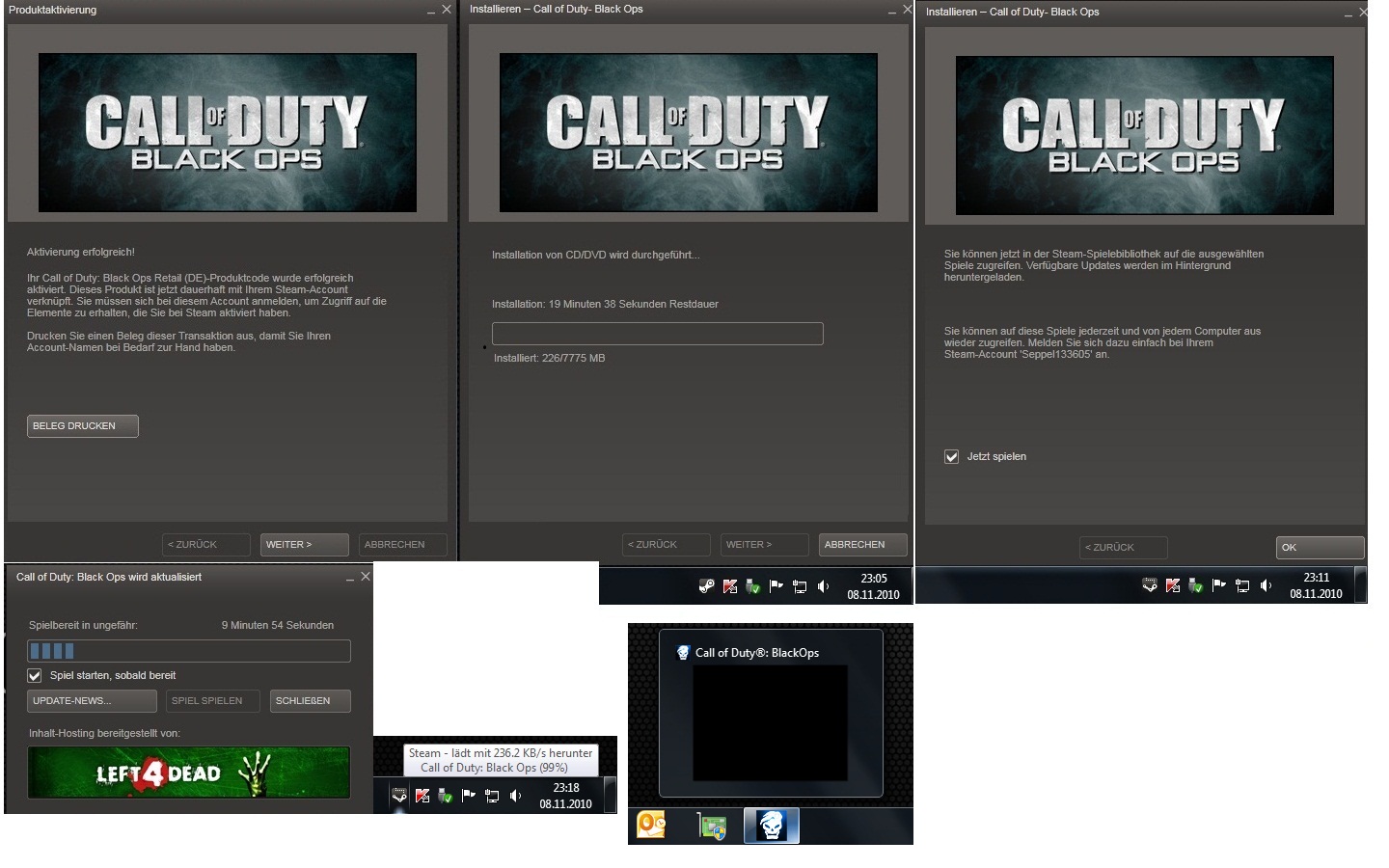Screen dimensions: 1389x868
Task: Open Kaspersky tray icon beside the 23:11 clock
Action: [x=1173, y=584]
